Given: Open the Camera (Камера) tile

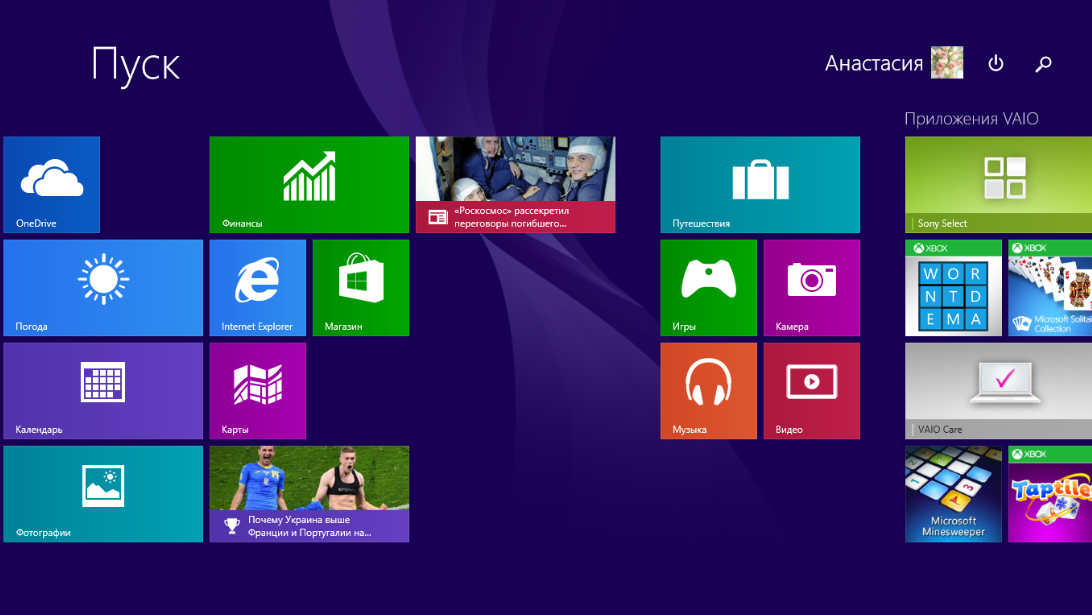Looking at the screenshot, I should [811, 287].
